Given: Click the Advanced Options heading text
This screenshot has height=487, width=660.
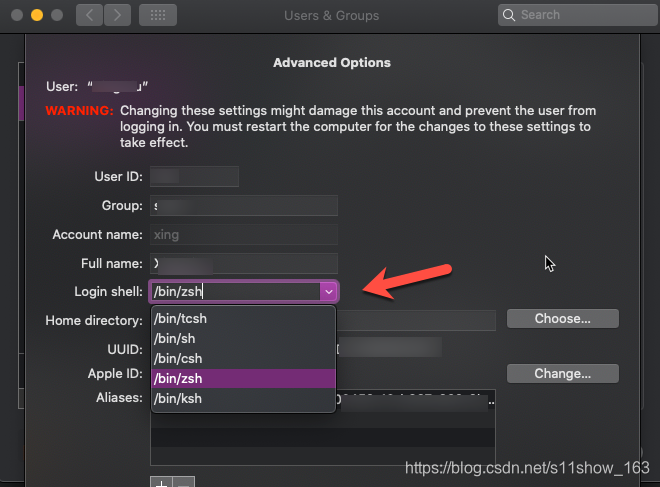Looking at the screenshot, I should tap(332, 63).
